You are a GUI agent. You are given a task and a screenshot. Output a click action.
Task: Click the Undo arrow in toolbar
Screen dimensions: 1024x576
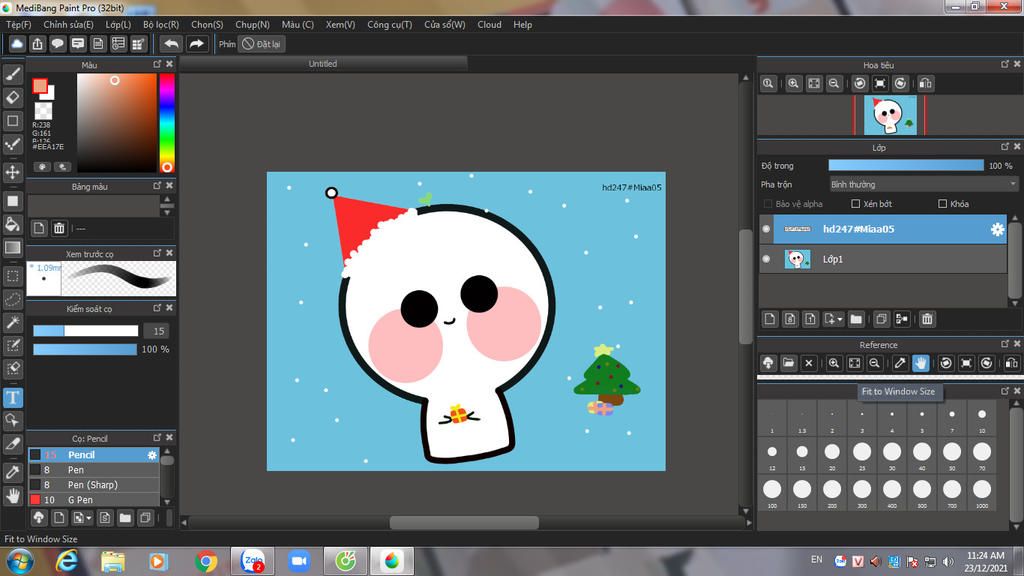point(171,44)
